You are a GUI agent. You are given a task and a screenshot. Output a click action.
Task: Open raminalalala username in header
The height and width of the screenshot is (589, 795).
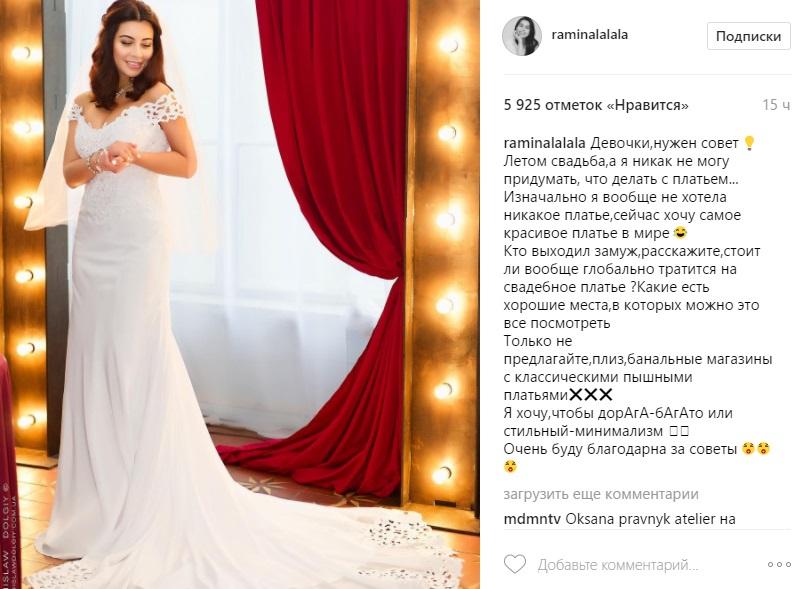click(590, 34)
